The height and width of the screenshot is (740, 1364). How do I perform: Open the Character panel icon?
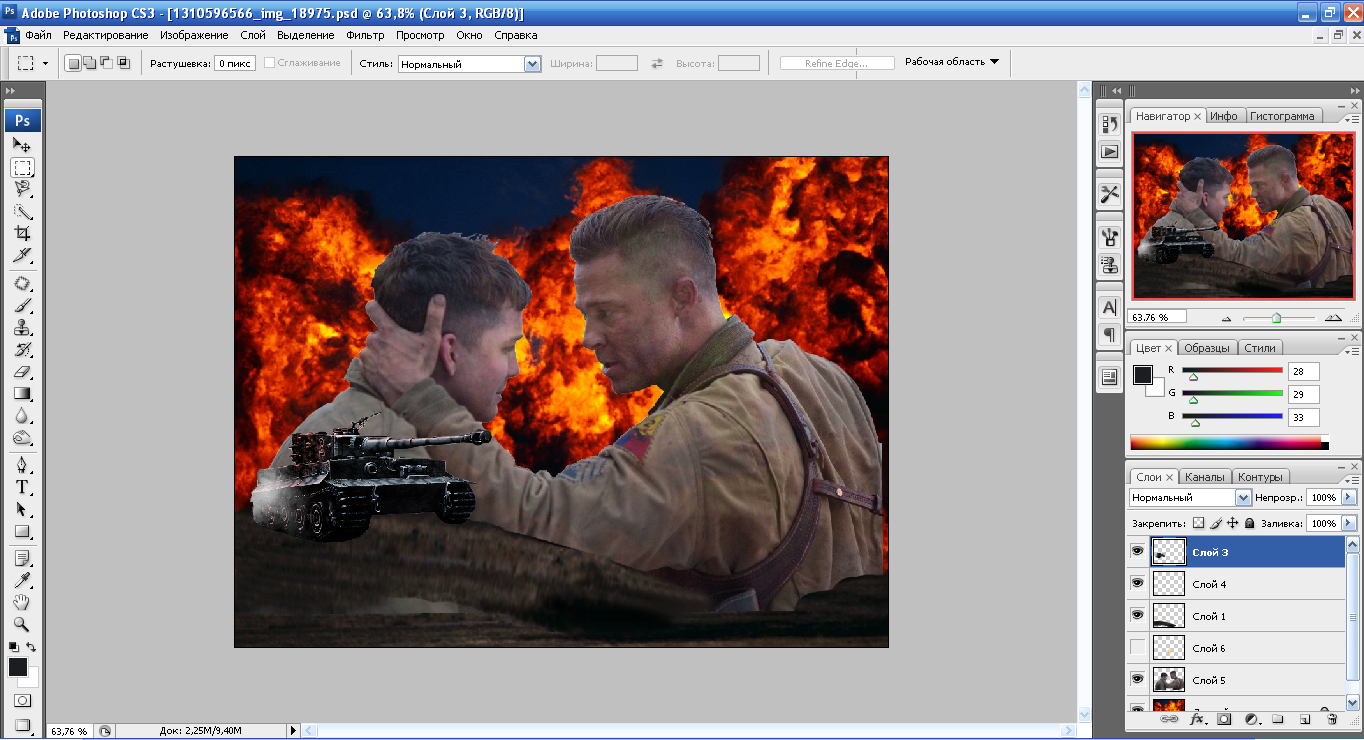[1109, 307]
